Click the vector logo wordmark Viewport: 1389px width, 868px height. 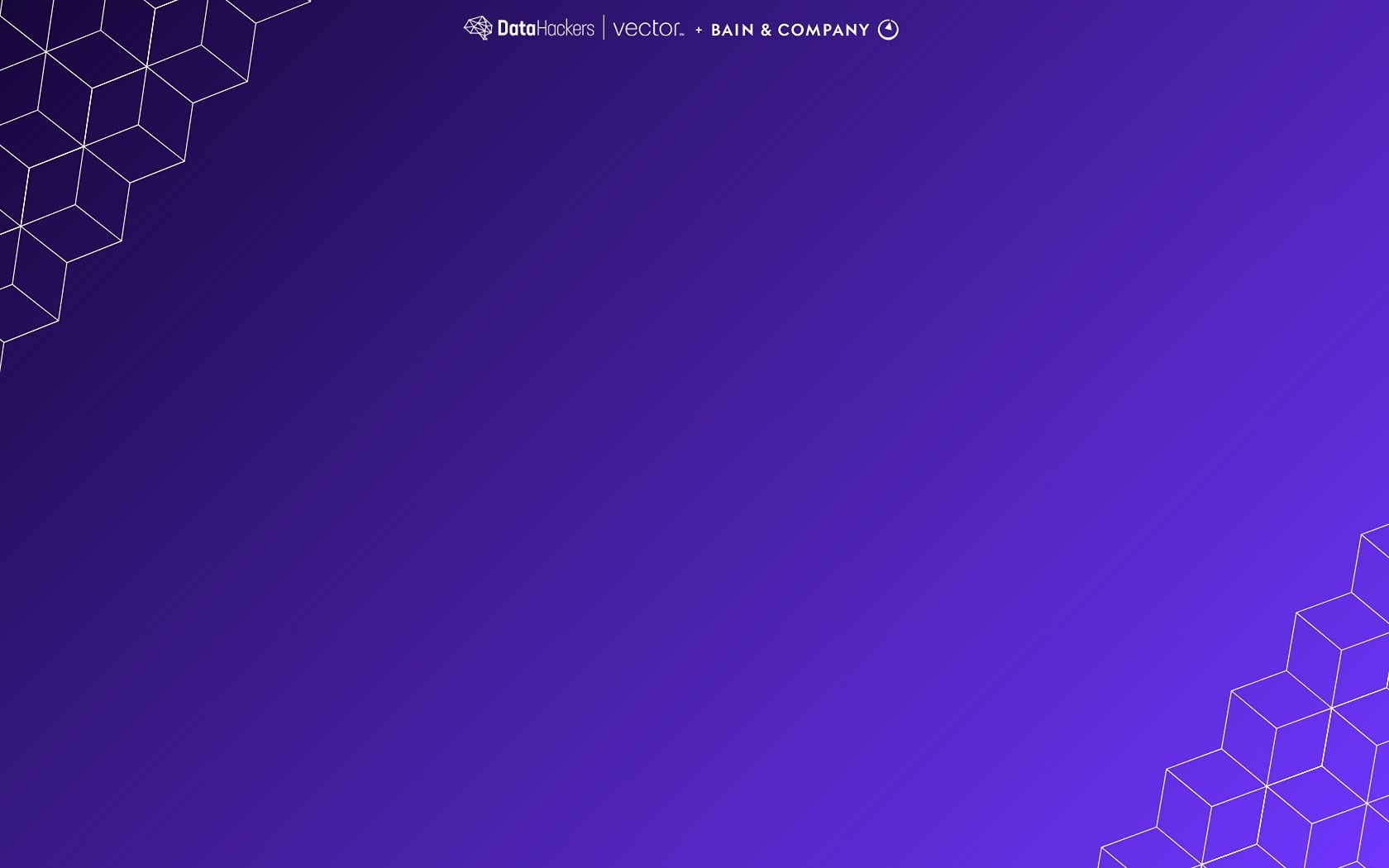[x=646, y=29]
